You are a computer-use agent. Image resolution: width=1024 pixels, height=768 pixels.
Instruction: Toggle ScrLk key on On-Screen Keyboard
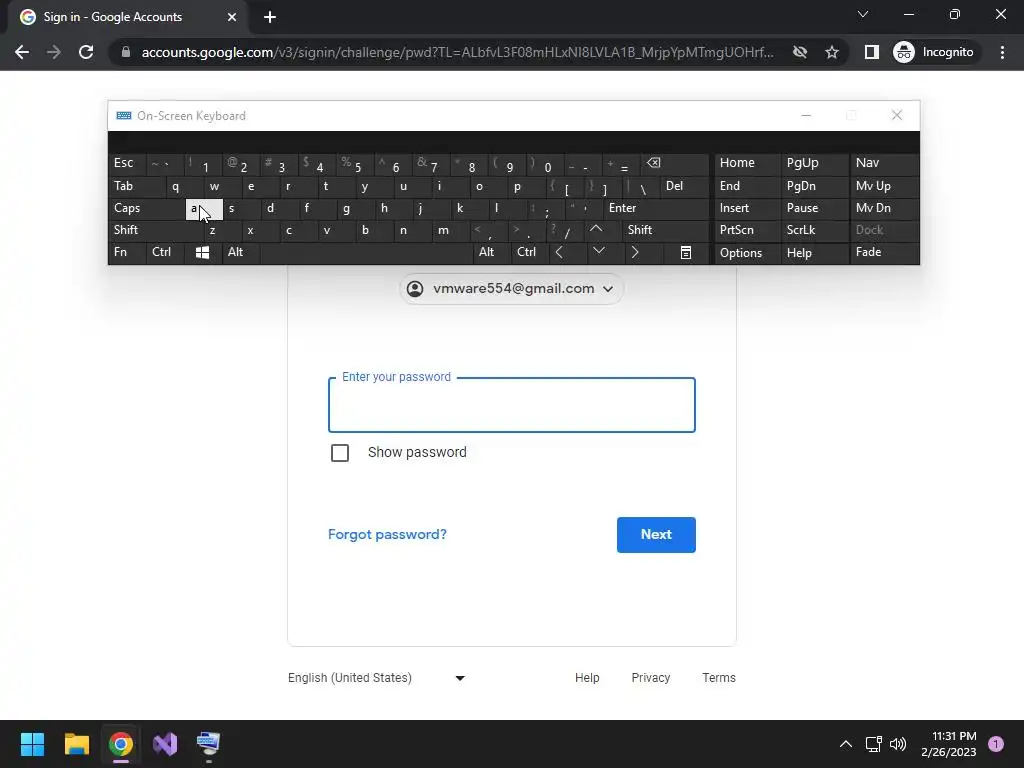(x=814, y=230)
